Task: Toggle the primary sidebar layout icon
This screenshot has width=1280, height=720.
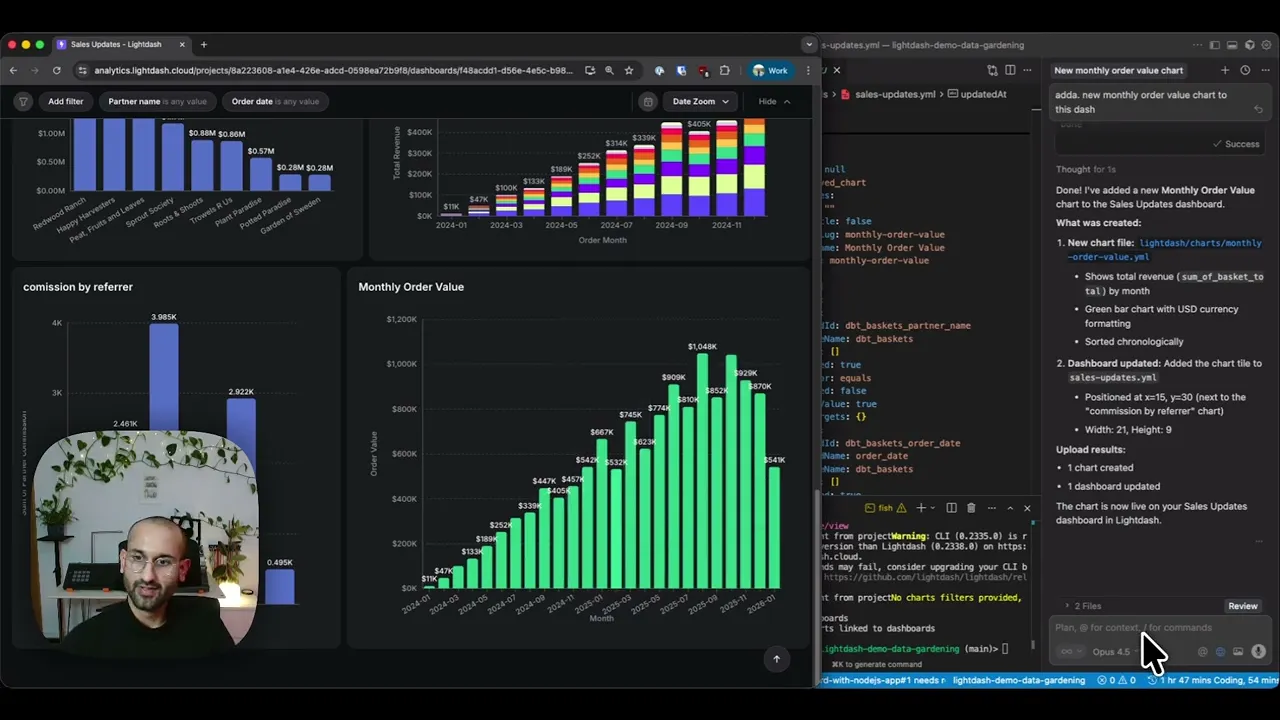Action: [1215, 45]
